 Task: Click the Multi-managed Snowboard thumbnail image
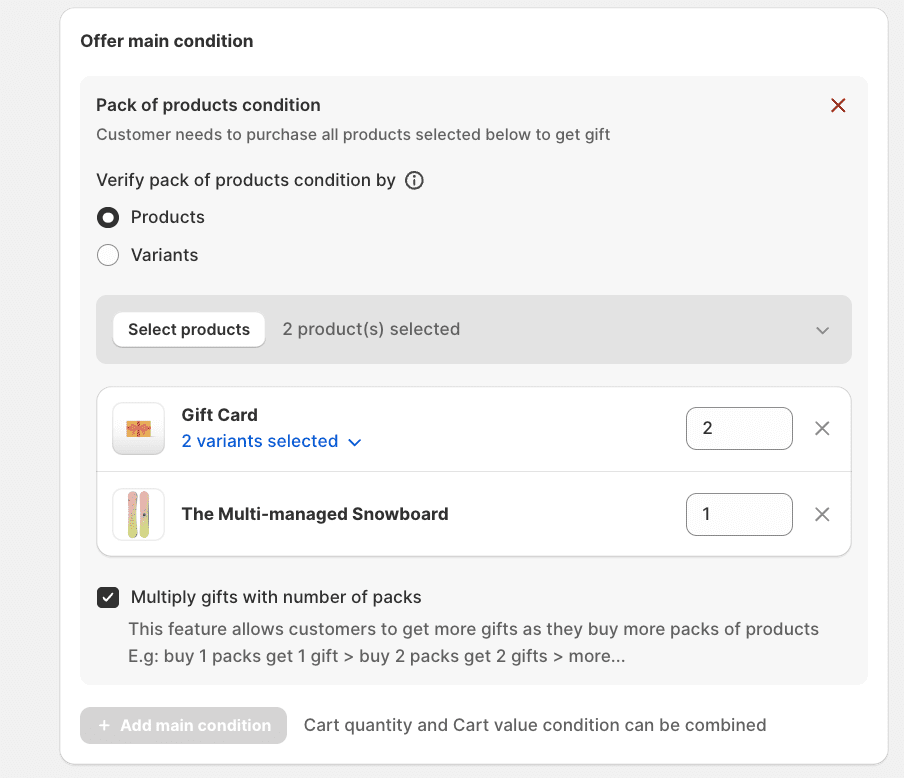click(138, 514)
